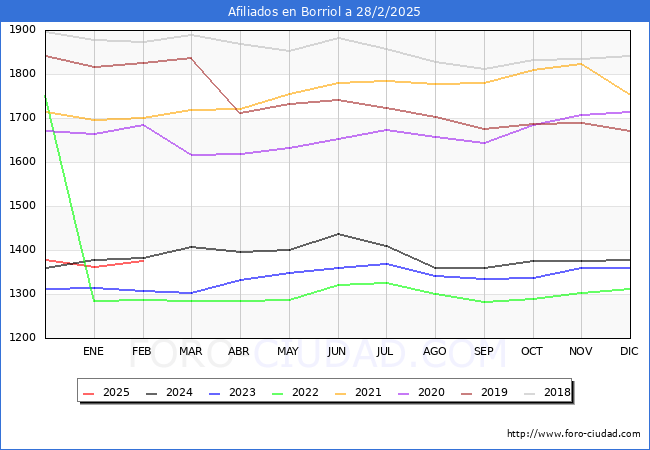The width and height of the screenshot is (650, 450).
Task: Click the 2021 line's November peak point
Action: click(x=581, y=64)
